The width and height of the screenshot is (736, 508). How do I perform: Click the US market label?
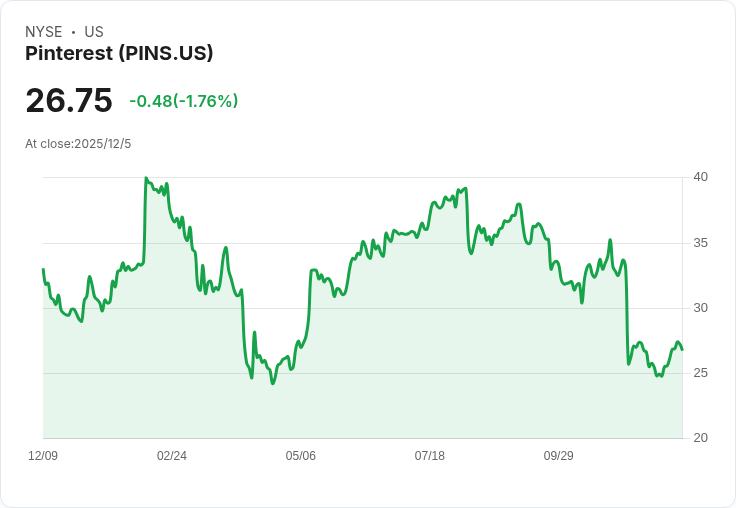(94, 32)
